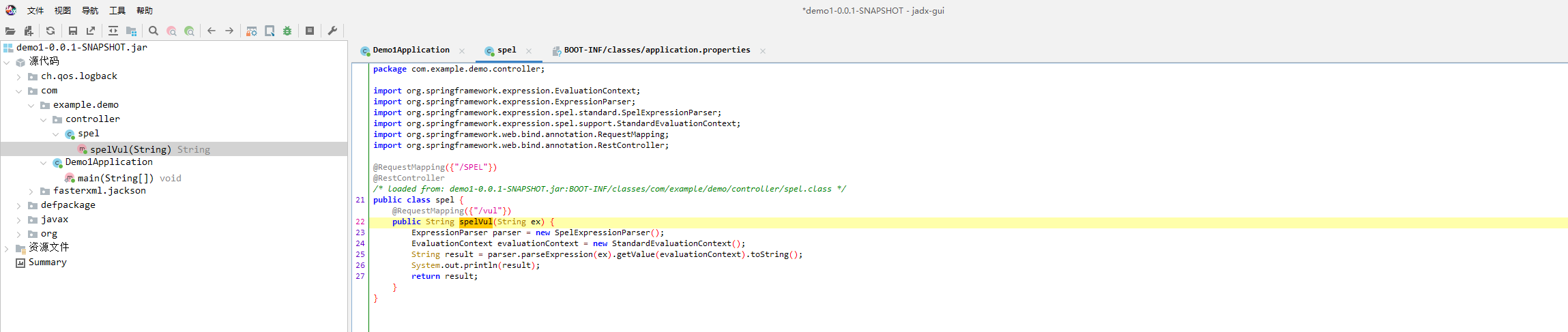
Task: Click the add files toolbar icon
Action: [29, 31]
